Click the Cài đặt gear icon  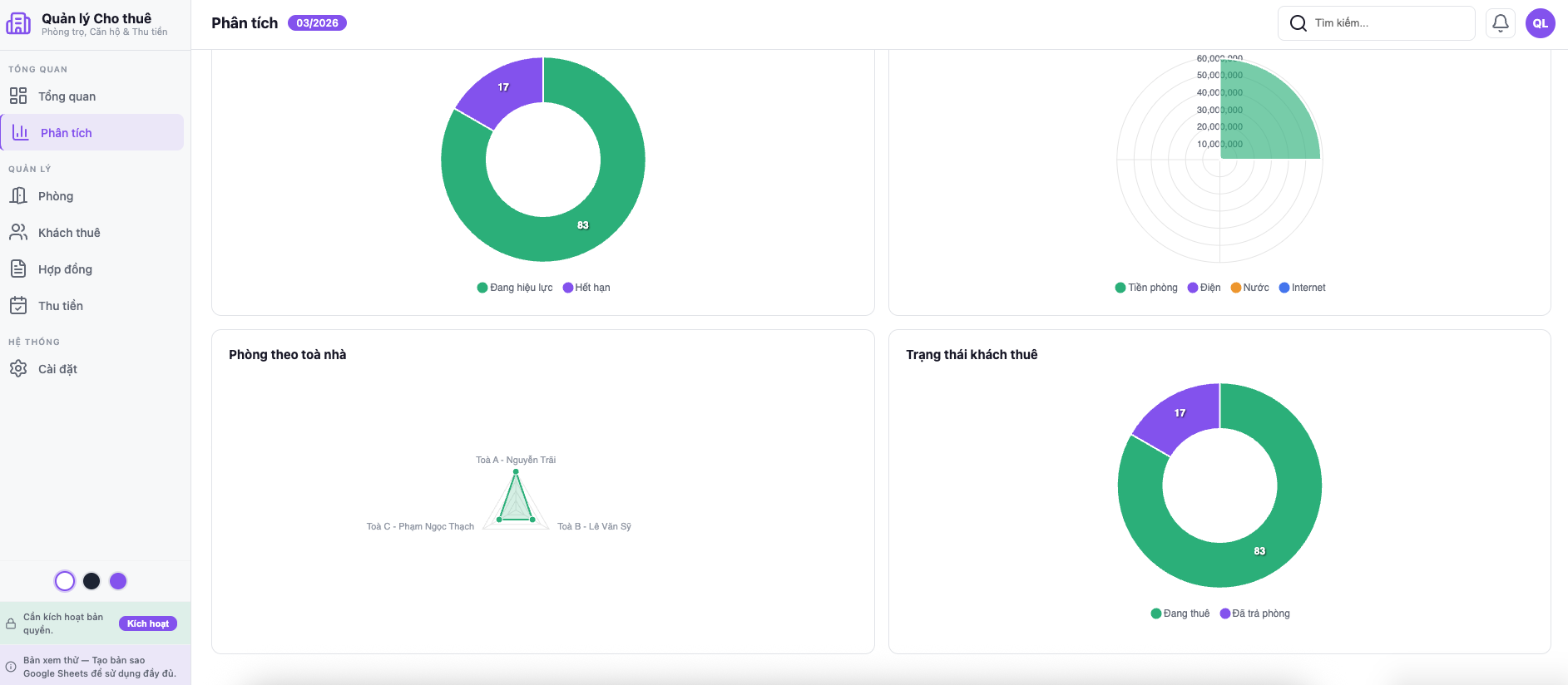point(18,368)
